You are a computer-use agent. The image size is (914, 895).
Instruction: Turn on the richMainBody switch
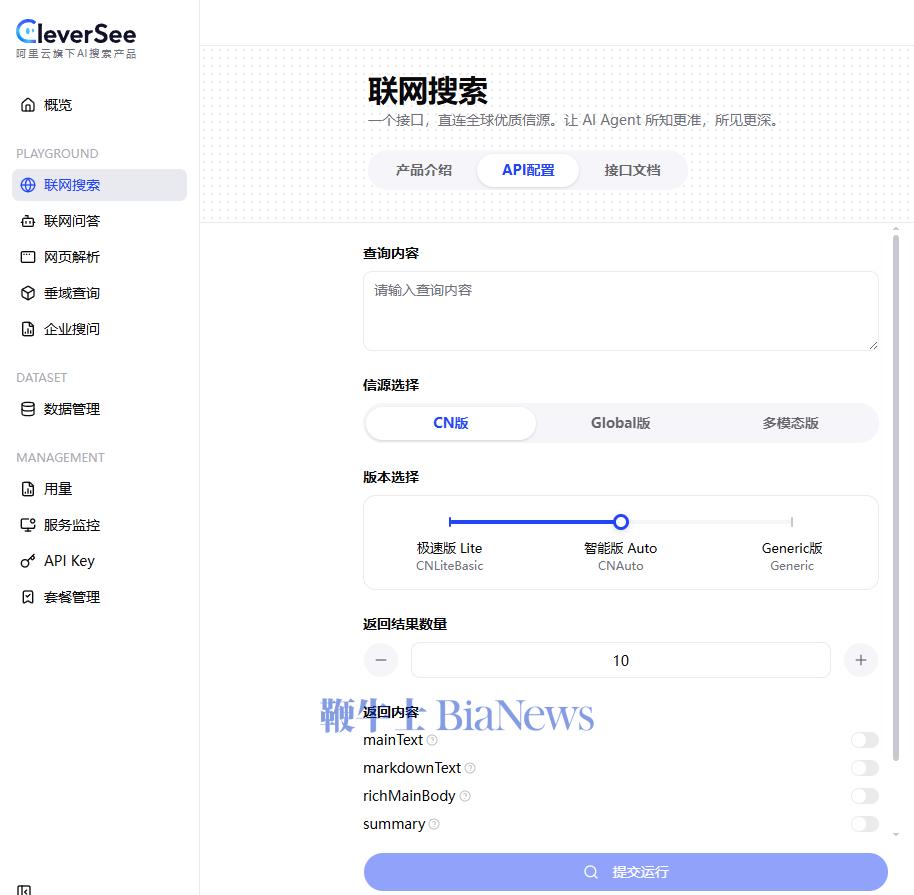864,796
